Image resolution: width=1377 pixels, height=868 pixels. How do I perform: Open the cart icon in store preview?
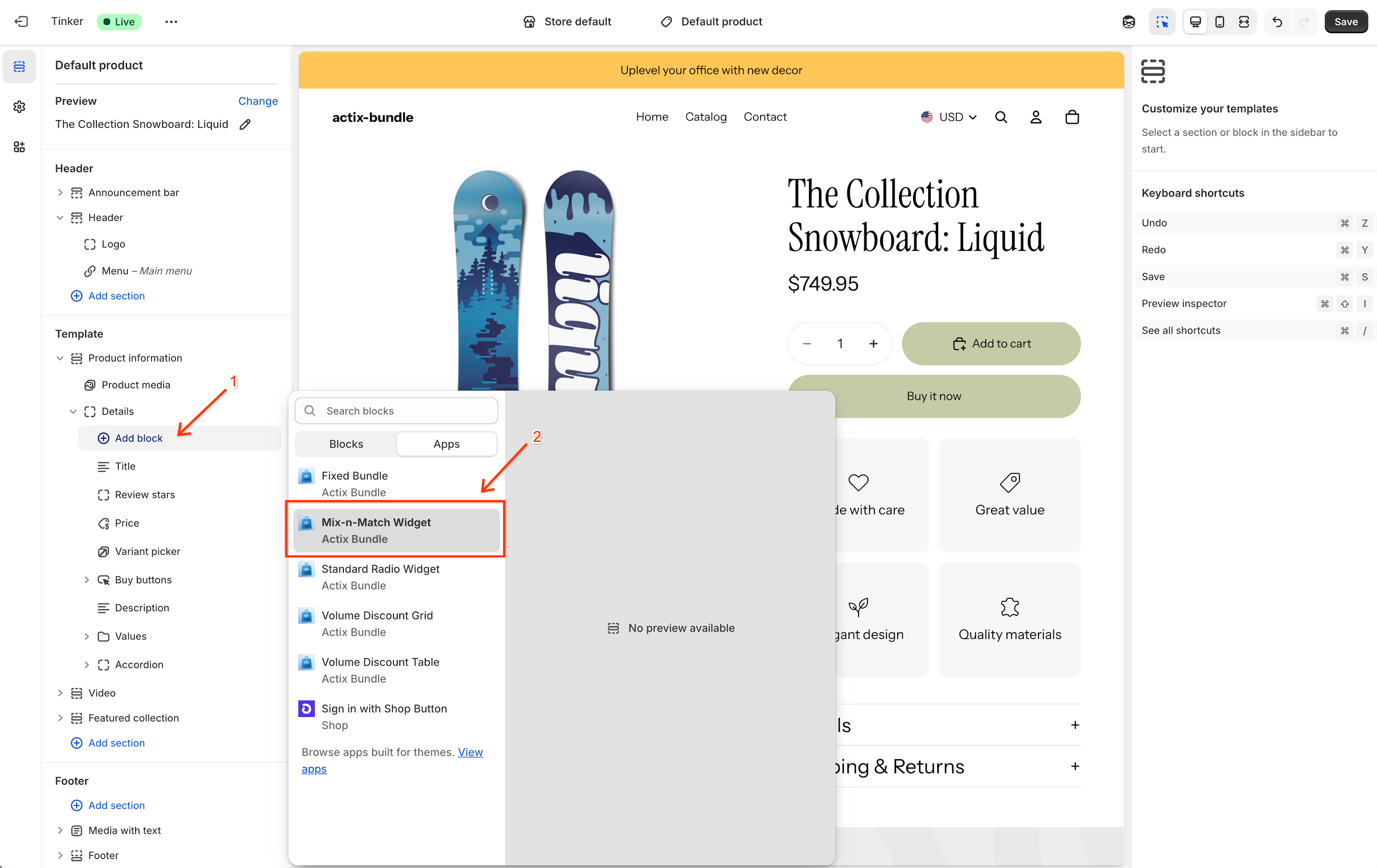[1071, 117]
